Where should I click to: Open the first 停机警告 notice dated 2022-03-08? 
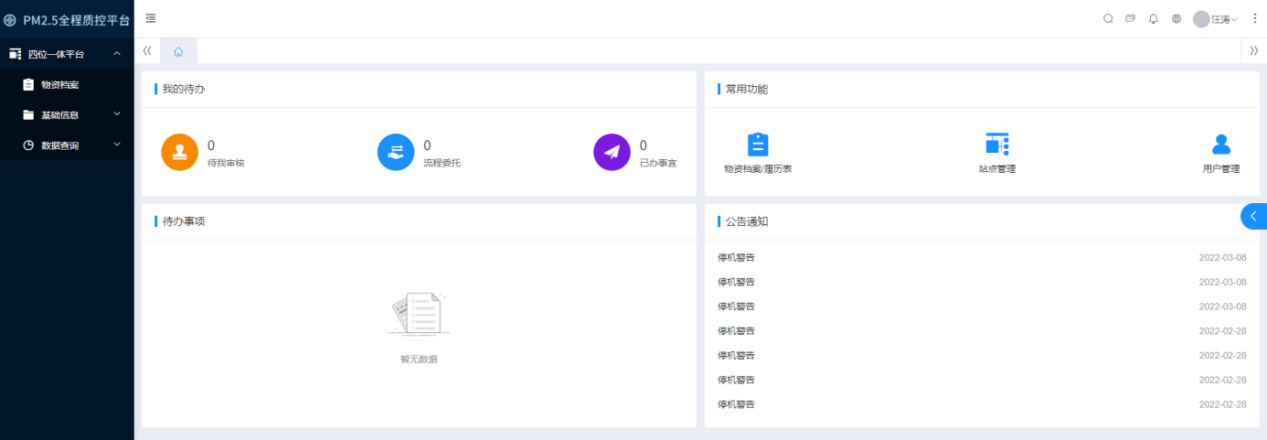(x=737, y=258)
